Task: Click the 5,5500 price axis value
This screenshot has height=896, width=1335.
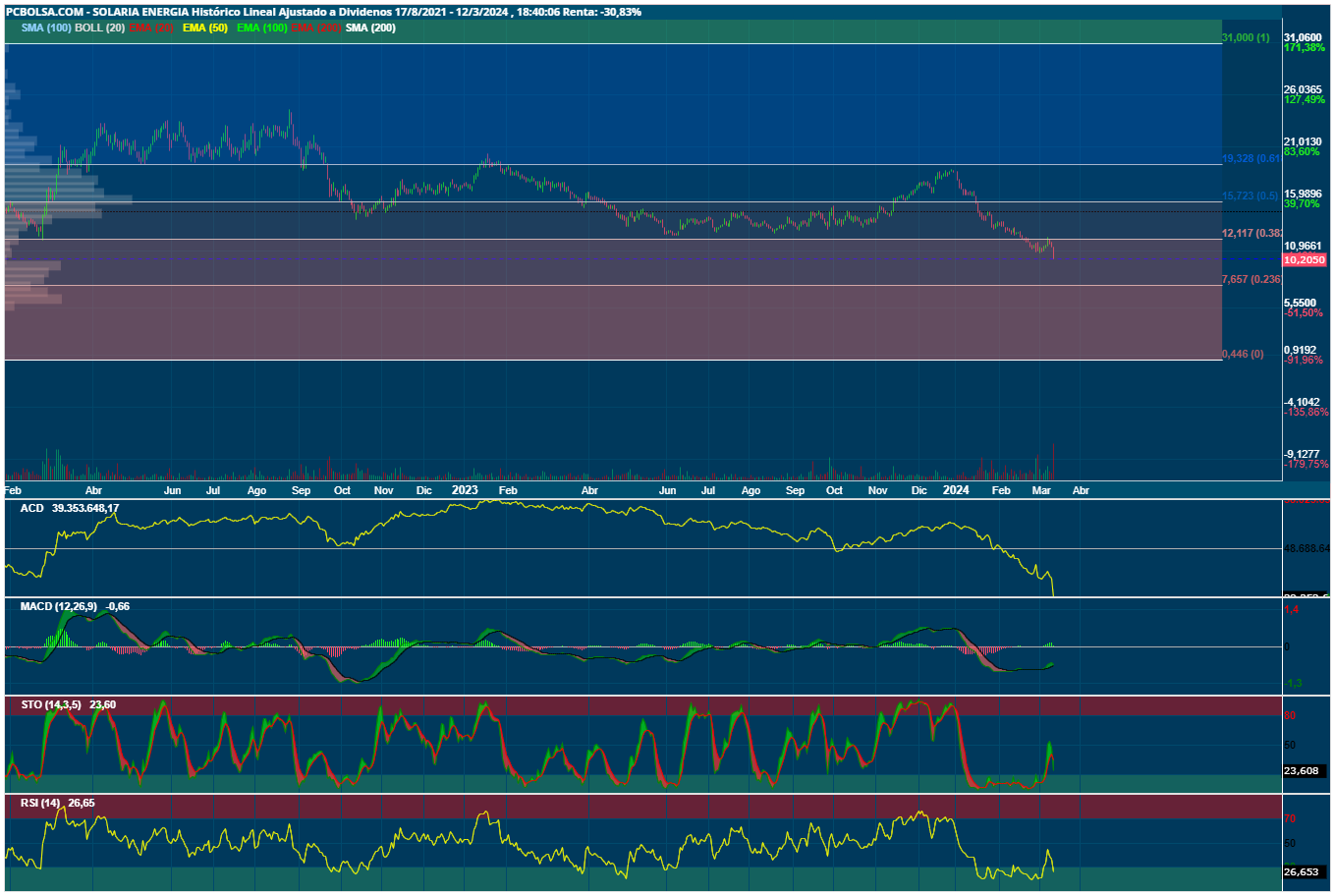Action: pos(1301,303)
